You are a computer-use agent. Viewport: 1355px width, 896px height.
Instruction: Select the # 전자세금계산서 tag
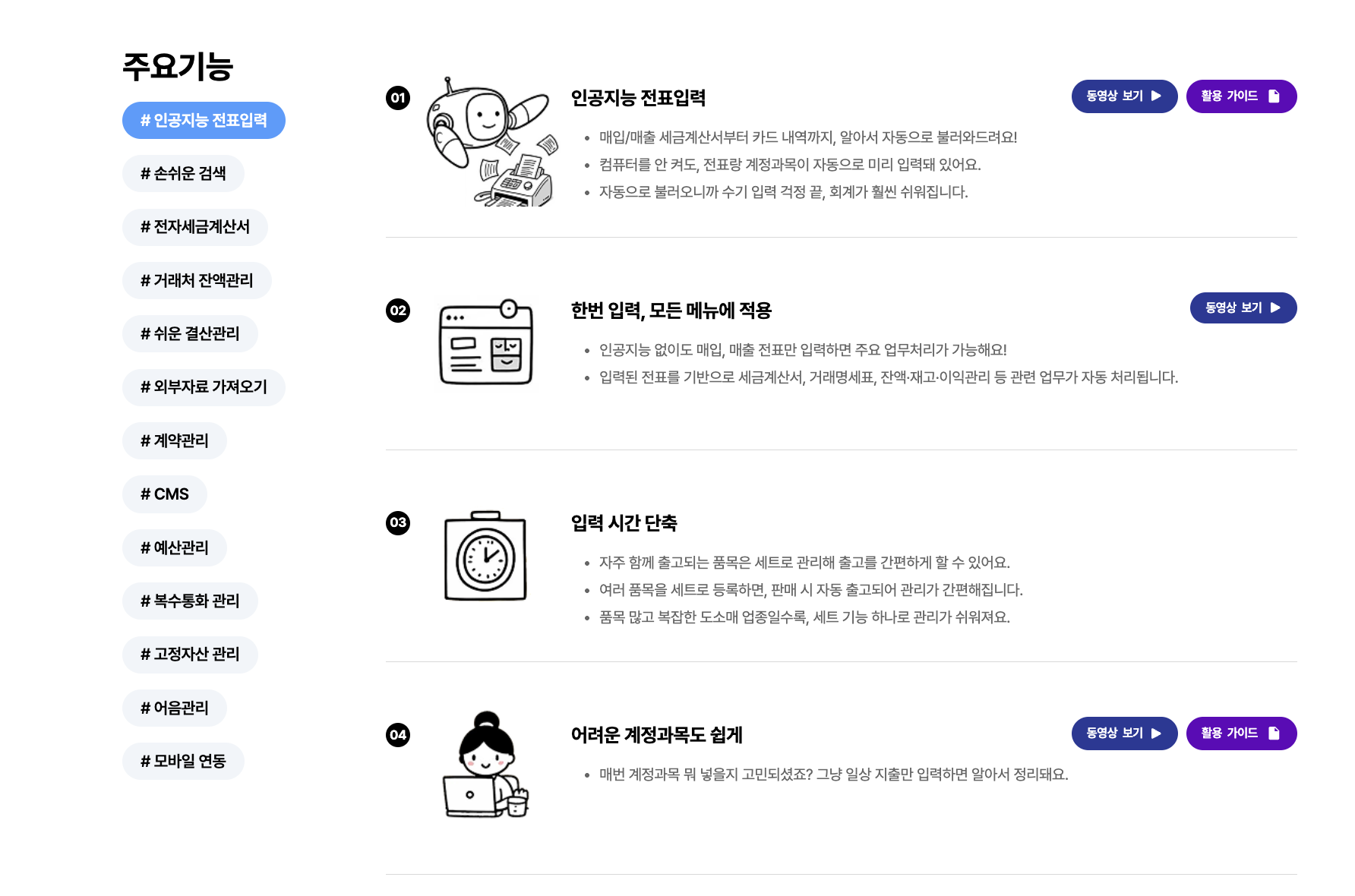[x=195, y=226]
